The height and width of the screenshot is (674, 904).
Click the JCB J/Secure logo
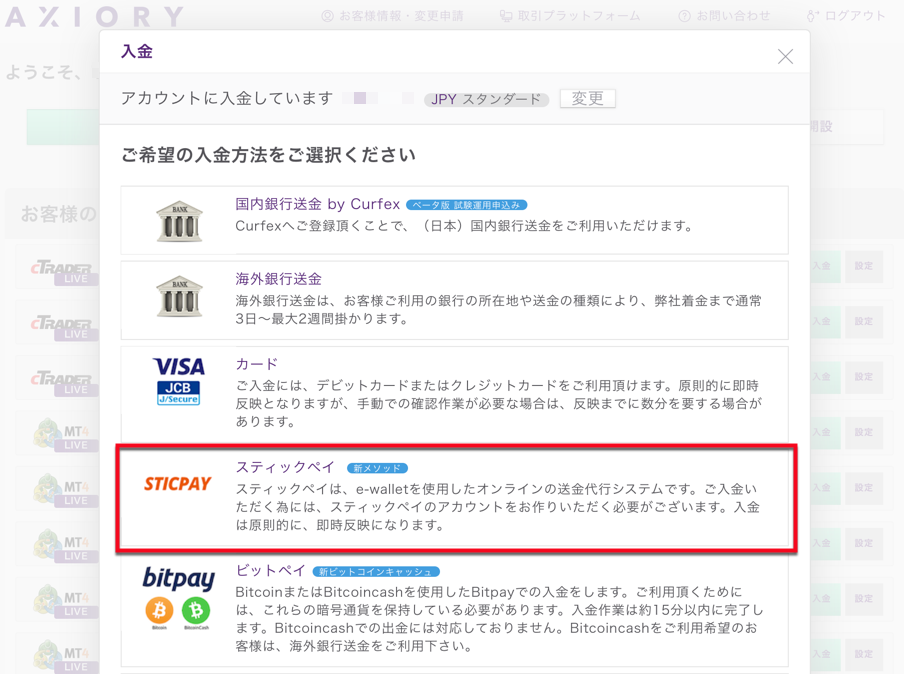tap(179, 393)
